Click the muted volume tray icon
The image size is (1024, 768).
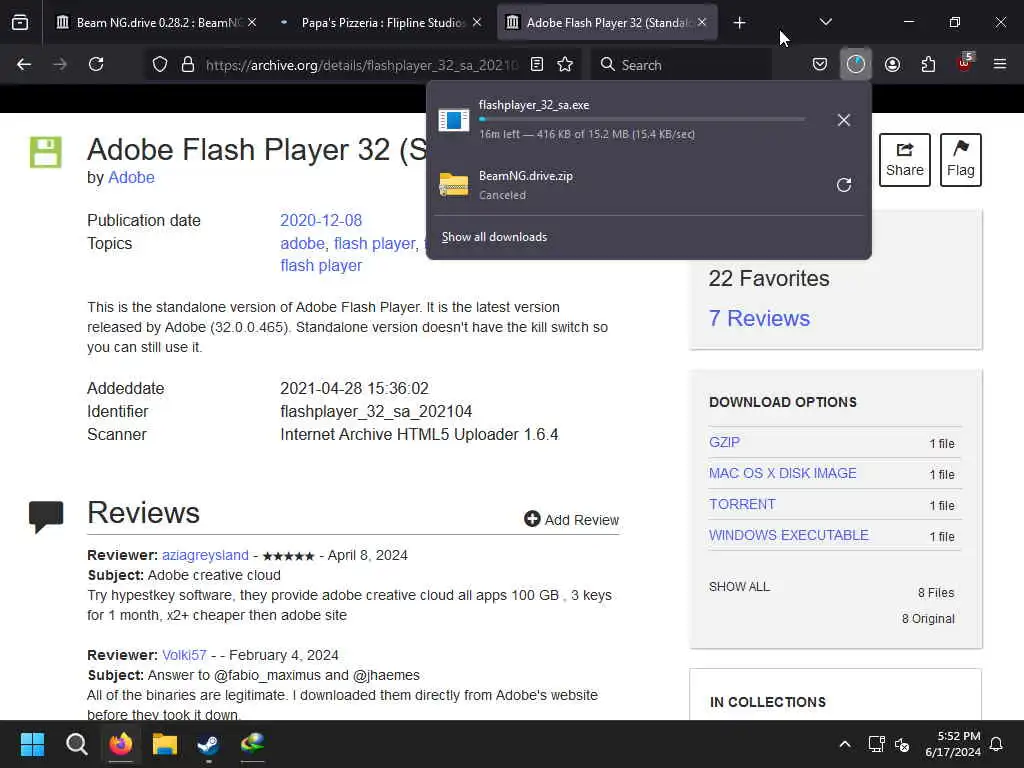pos(903,744)
